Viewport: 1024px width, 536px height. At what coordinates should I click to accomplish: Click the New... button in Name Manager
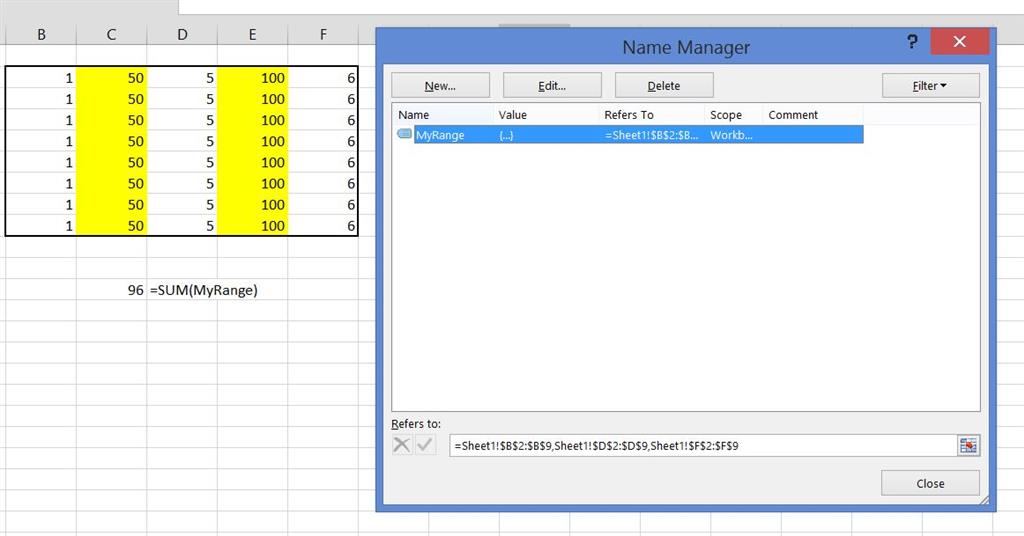[440, 86]
